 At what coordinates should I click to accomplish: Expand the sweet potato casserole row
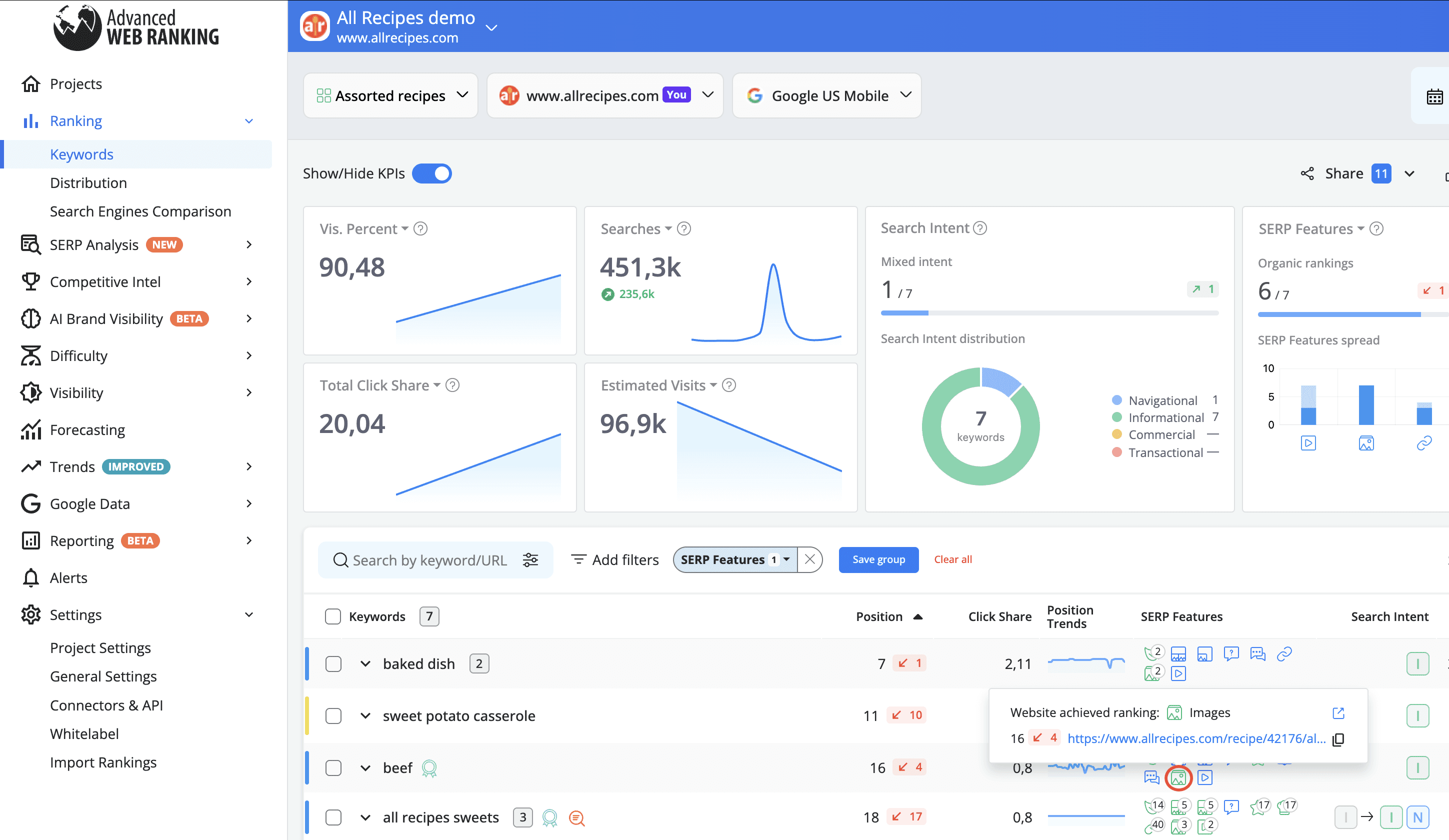pyautogui.click(x=365, y=716)
